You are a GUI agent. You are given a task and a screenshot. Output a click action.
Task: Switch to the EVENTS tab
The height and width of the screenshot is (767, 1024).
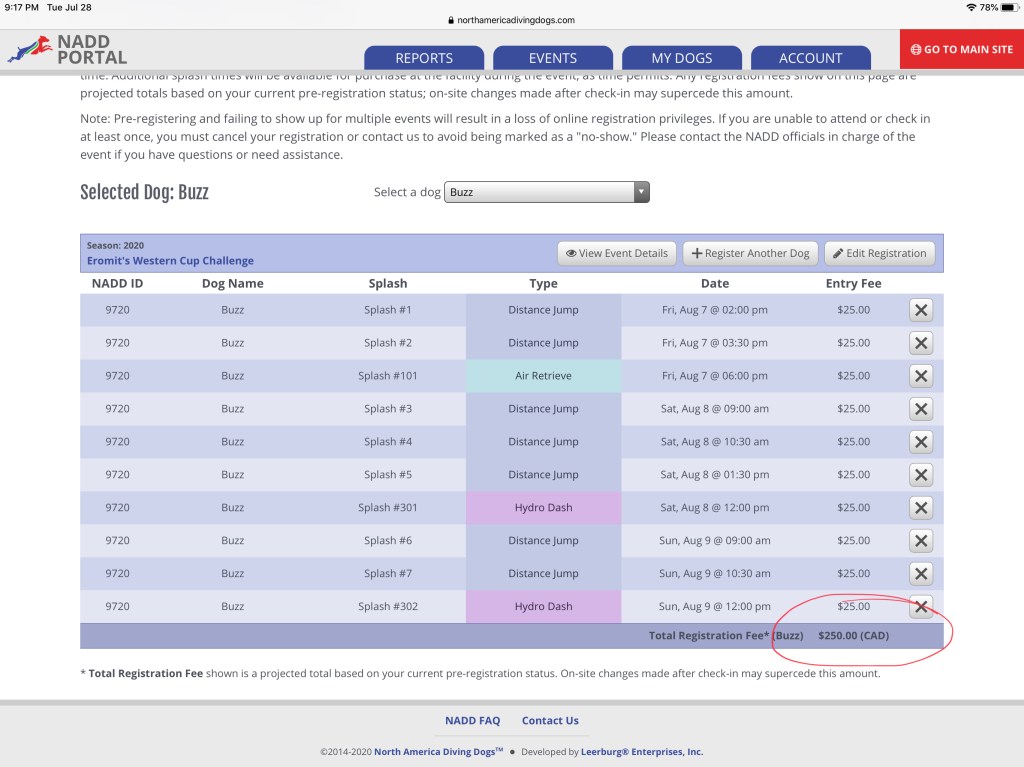point(553,58)
